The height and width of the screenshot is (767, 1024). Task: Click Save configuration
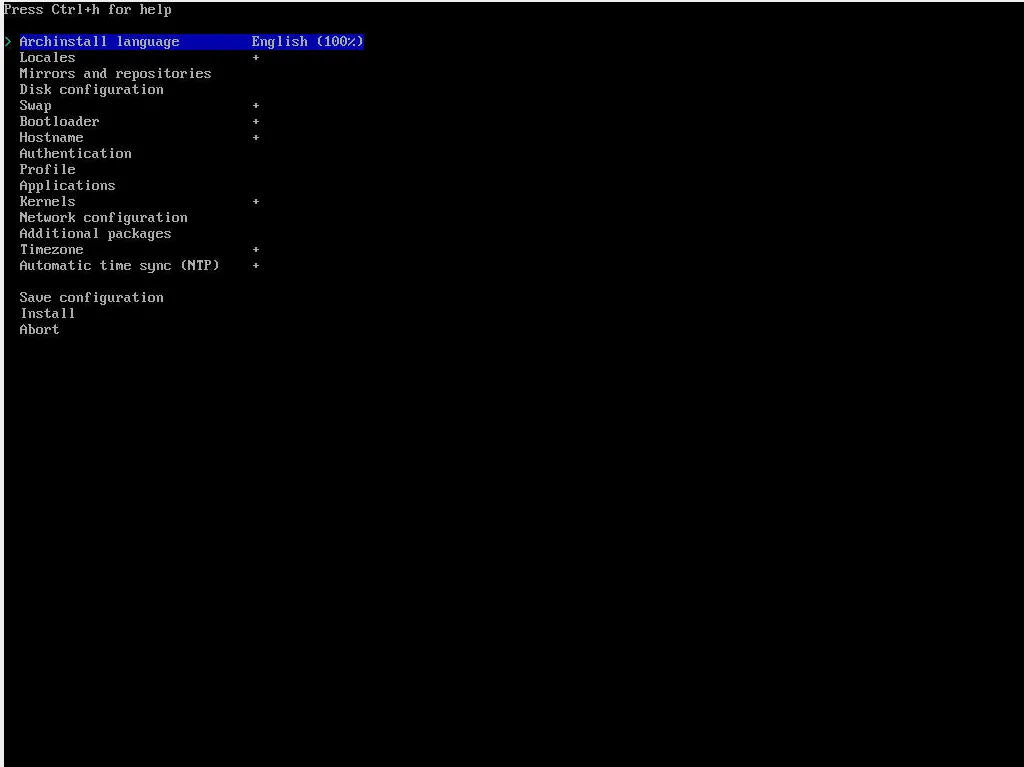point(91,298)
